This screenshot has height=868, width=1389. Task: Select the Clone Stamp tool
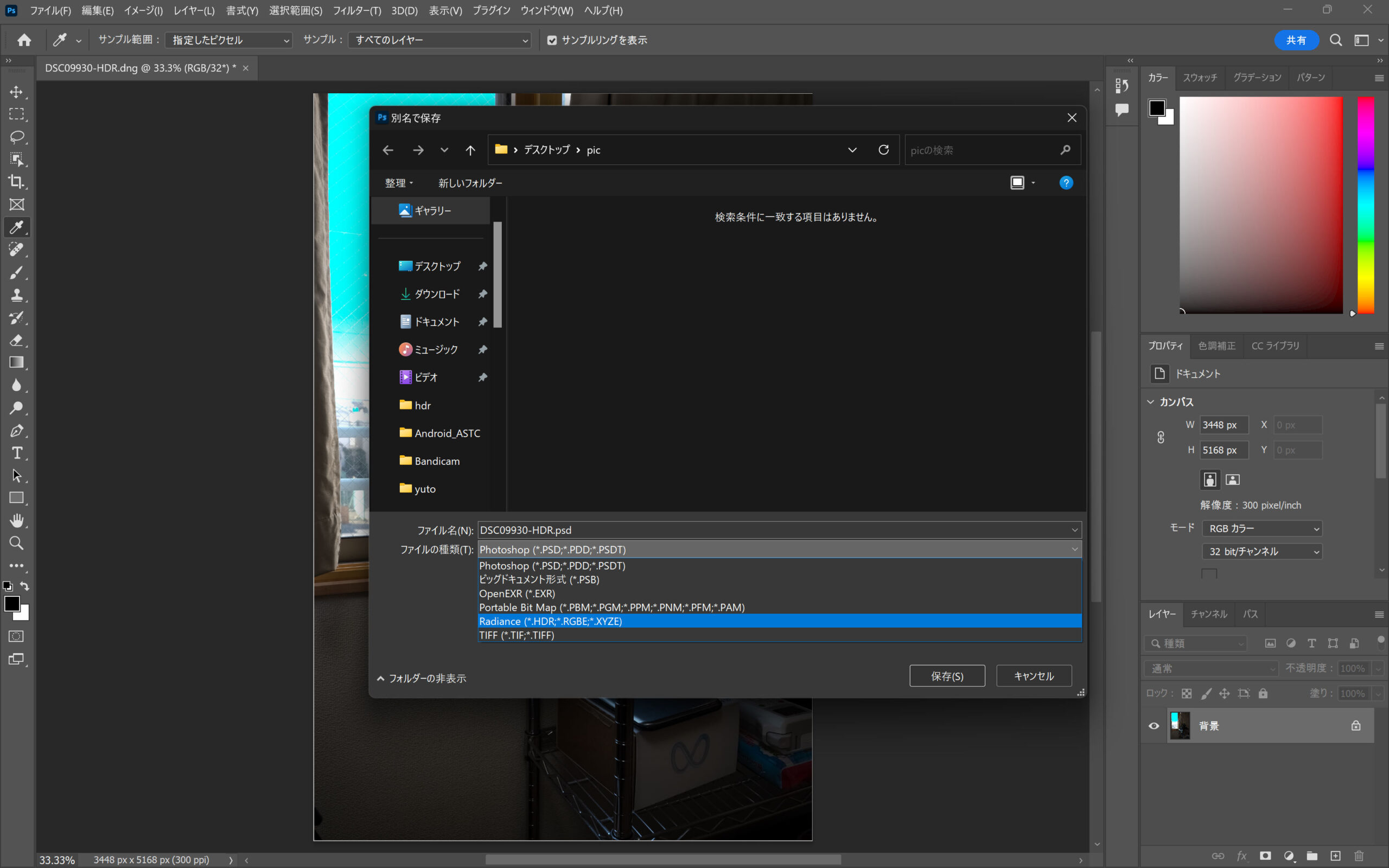16,295
